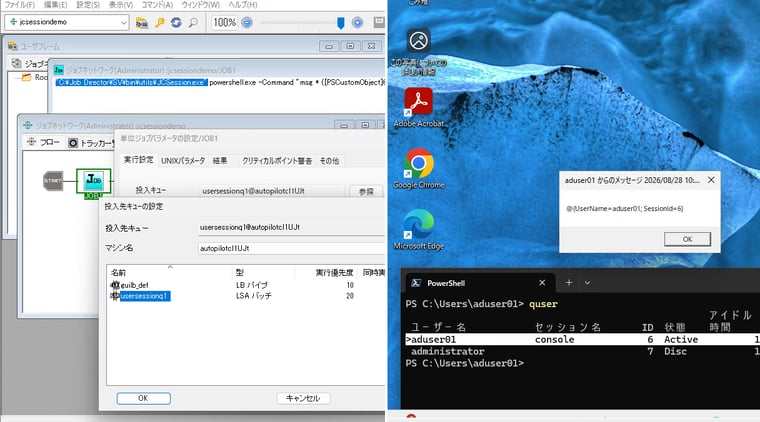The width and height of the screenshot is (760, 422).
Task: Sort by 名前 column header
Action: pyautogui.click(x=170, y=272)
